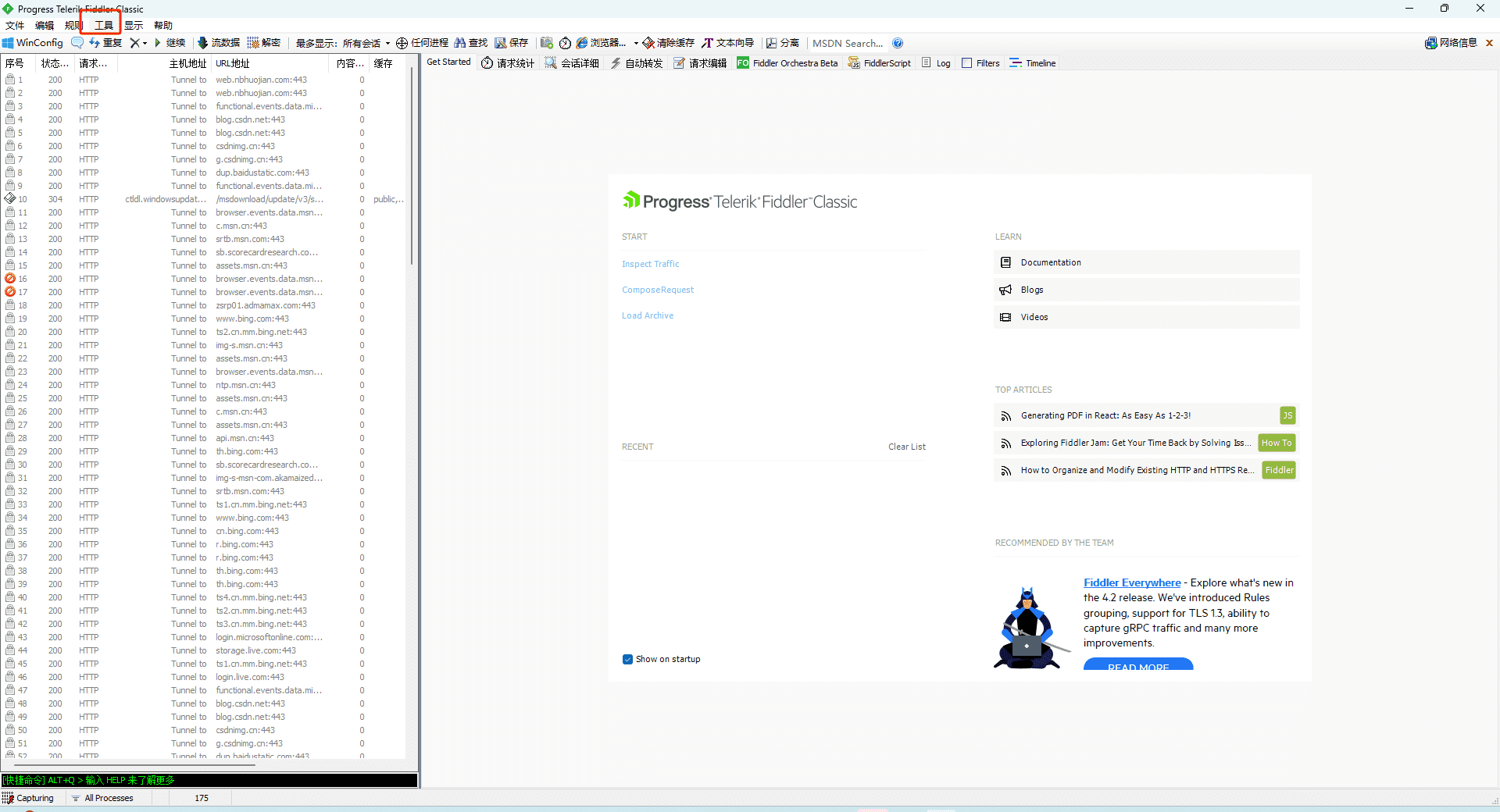
Task: Open the Fiddler Orchestra Beta tab
Action: click(787, 63)
